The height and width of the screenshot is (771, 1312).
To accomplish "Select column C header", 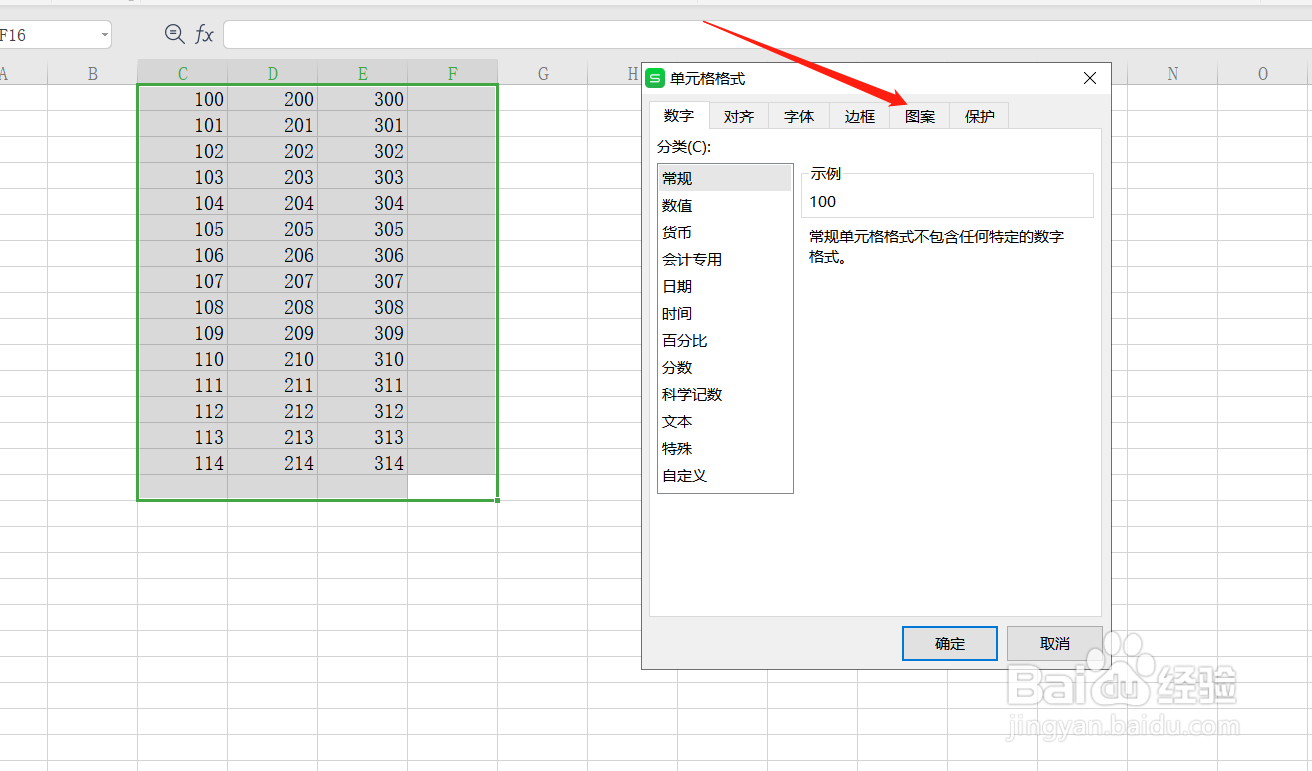I will pos(183,73).
